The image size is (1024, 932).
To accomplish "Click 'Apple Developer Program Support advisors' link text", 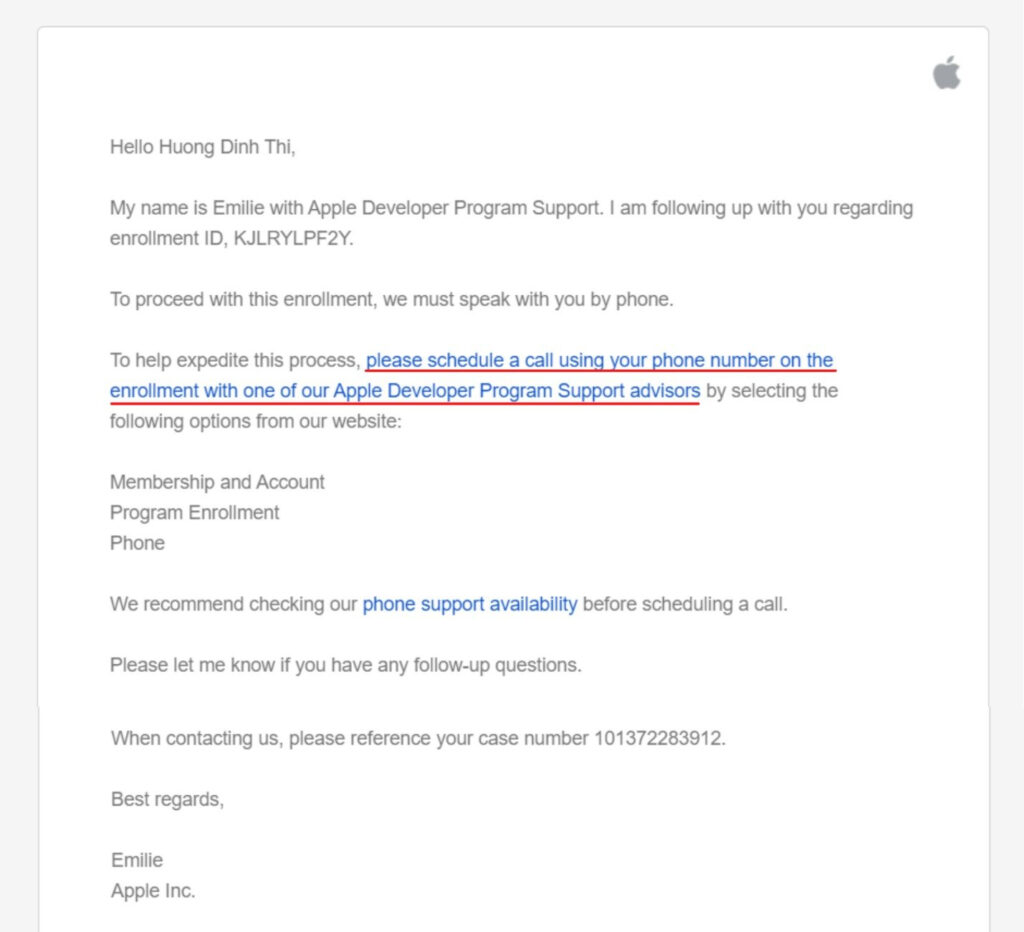I will tap(517, 391).
